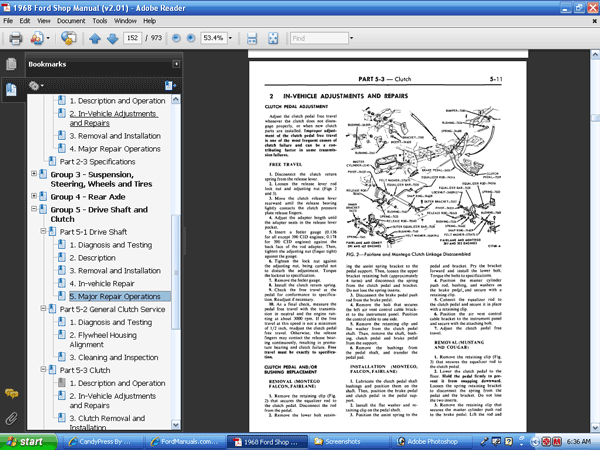Screen dimensions: 600x450
Task: Open the 53.4% zoom level dropdown
Action: coord(230,38)
